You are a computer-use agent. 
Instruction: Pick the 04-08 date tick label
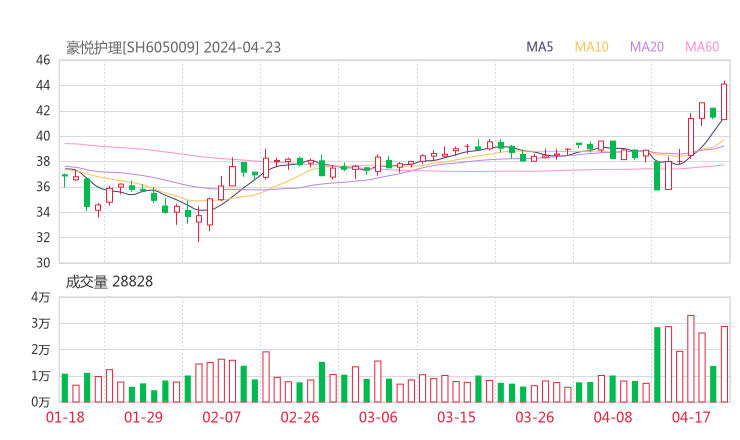(x=613, y=417)
